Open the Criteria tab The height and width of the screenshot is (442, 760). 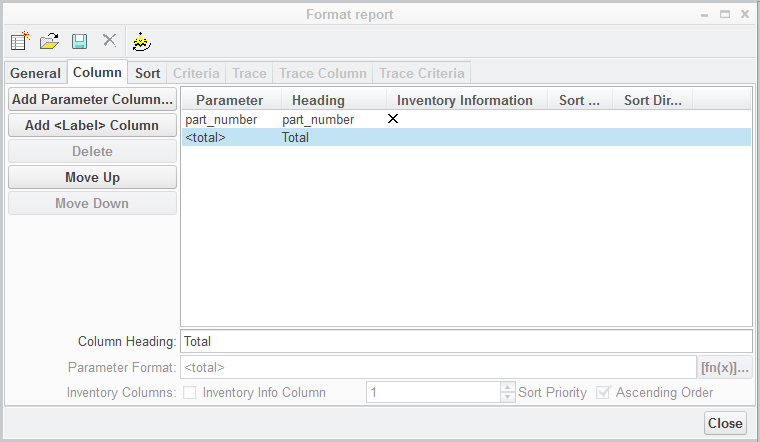tap(196, 73)
